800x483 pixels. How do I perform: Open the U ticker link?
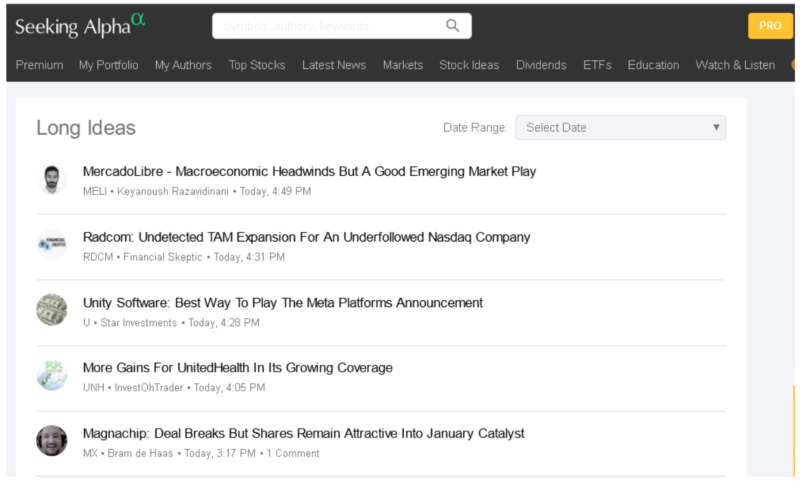(x=86, y=323)
